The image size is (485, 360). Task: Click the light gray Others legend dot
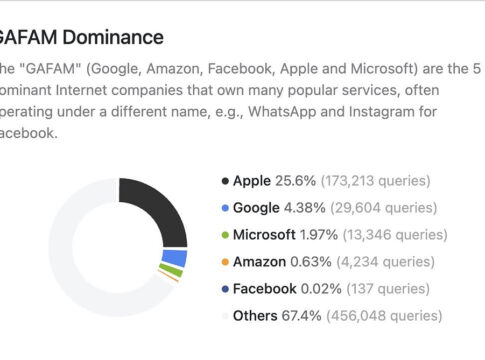pyautogui.click(x=225, y=316)
